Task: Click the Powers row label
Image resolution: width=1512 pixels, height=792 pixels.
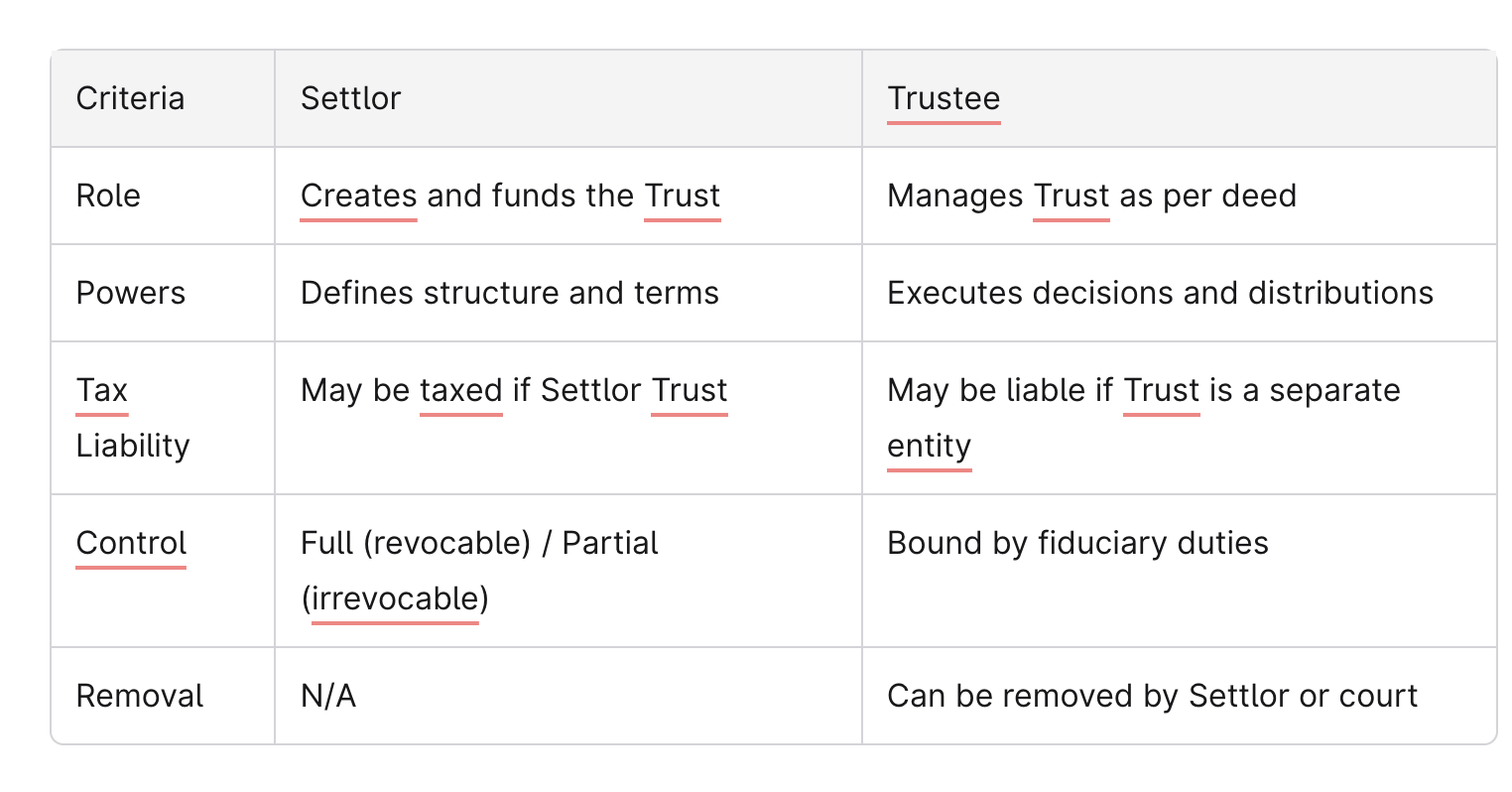Action: click(131, 293)
